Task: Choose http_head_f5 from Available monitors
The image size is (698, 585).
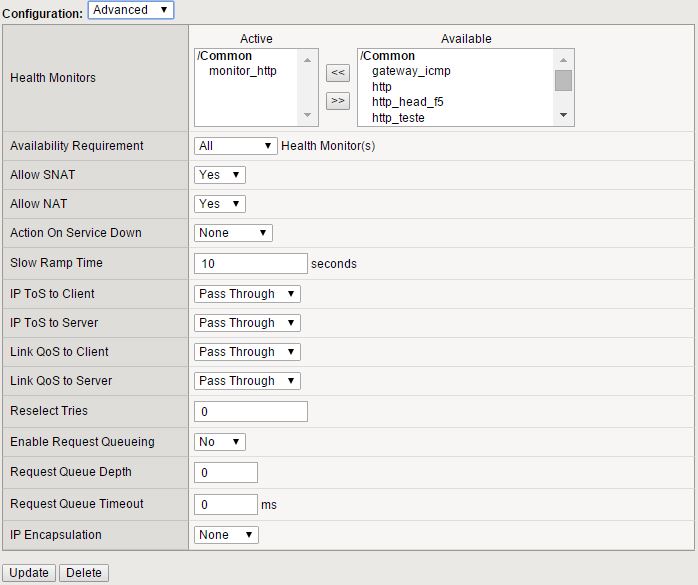Action: coord(407,102)
